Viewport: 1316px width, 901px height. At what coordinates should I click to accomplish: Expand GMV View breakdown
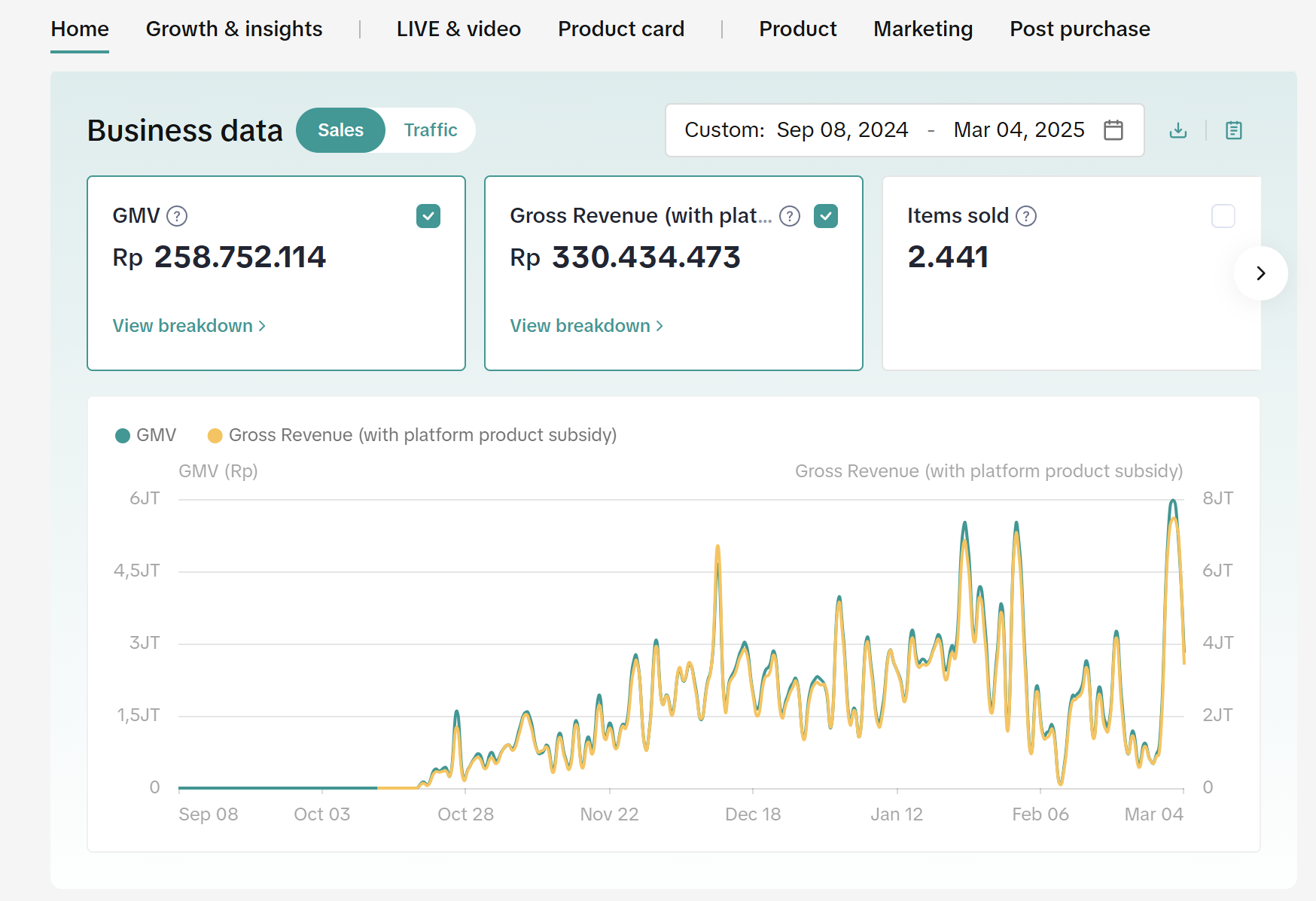189,326
